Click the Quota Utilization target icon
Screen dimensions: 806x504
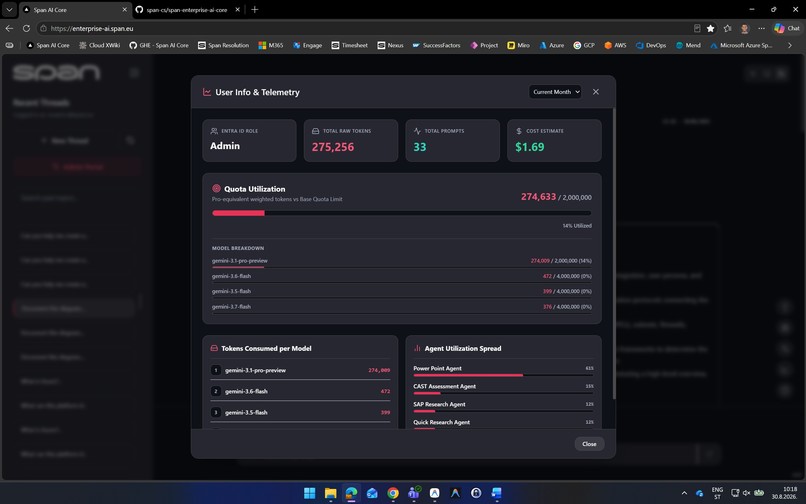coord(216,189)
